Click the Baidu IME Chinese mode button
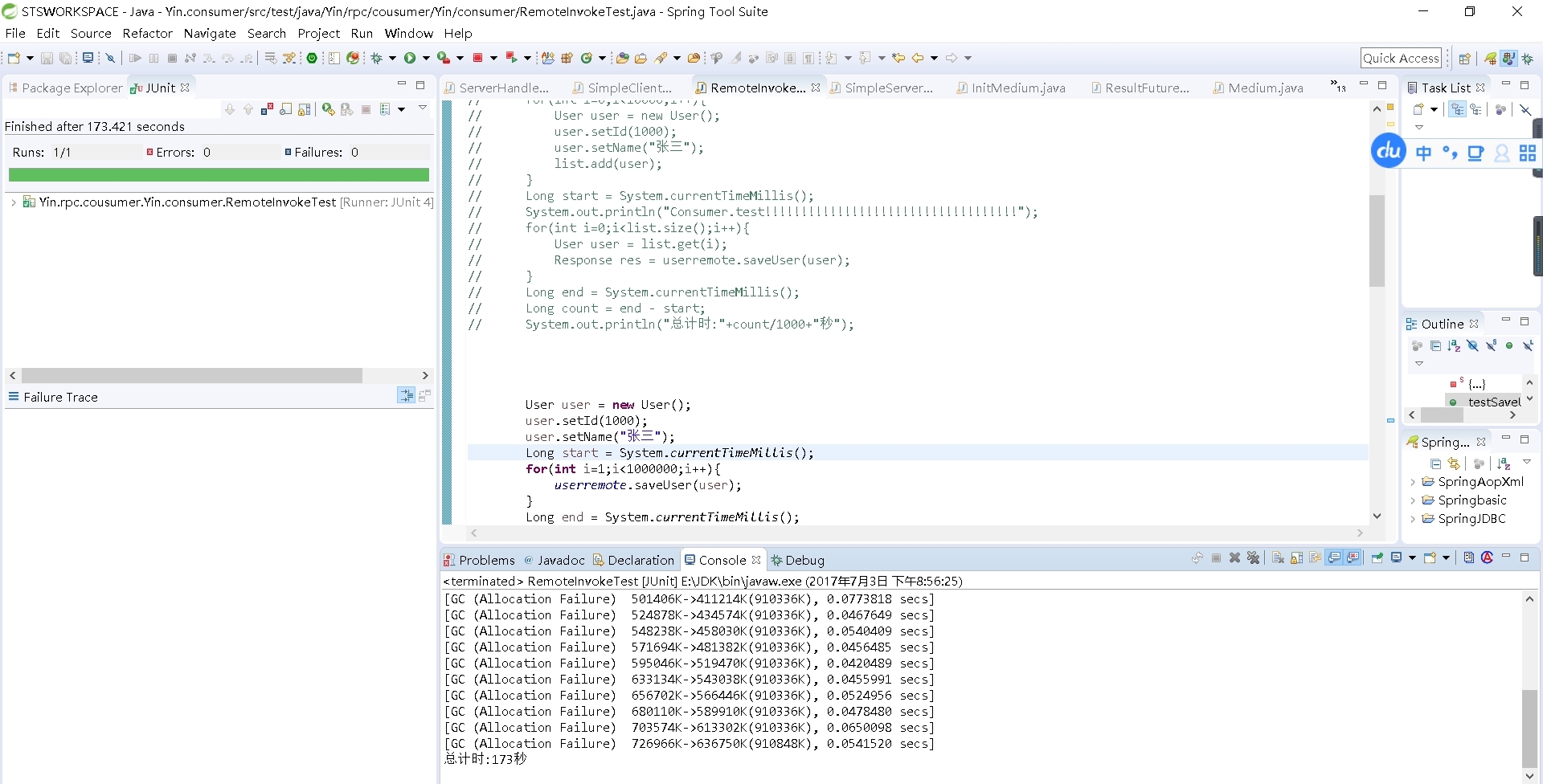Screen dimensions: 1543x784 1423,153
